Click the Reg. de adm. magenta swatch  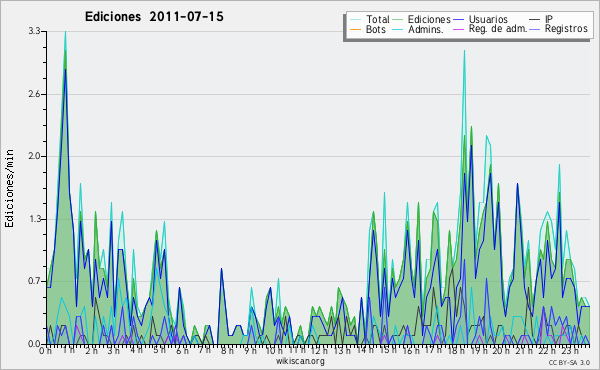click(459, 29)
